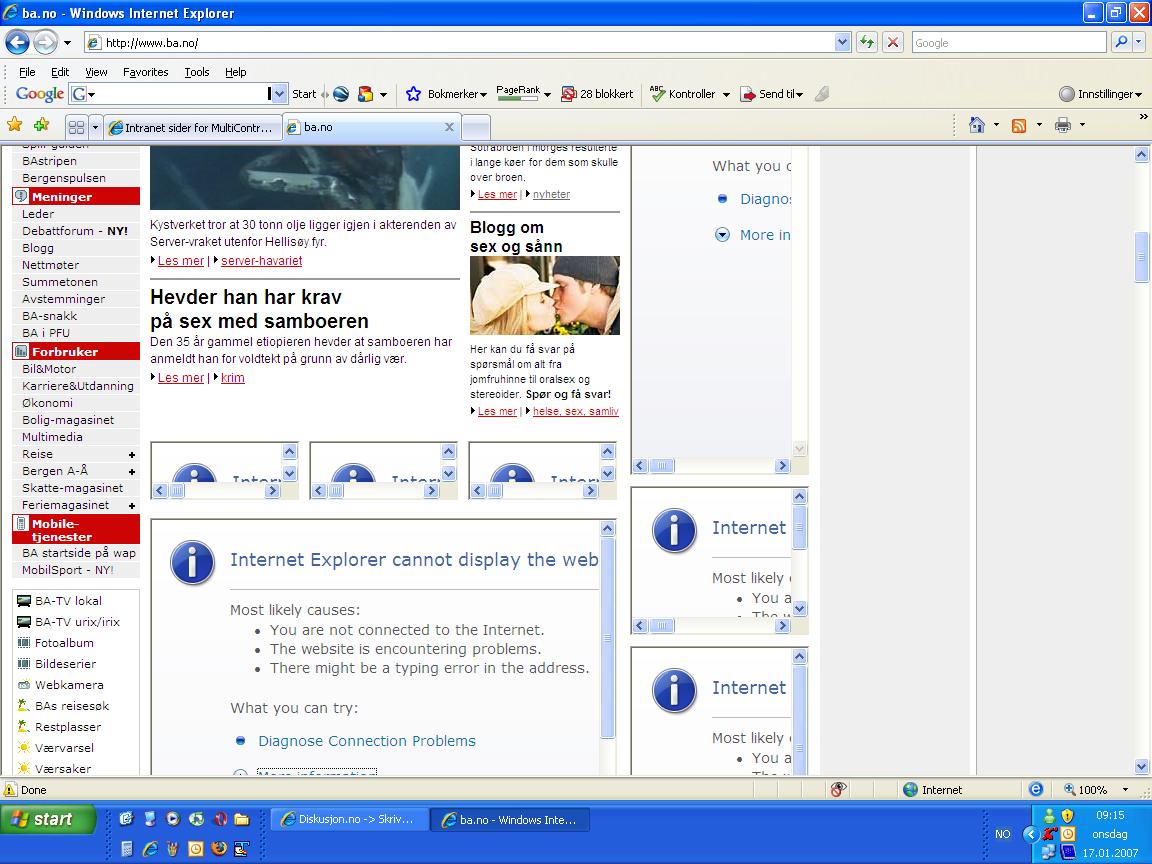Click the Send til toolbar icon
Screen dimensions: 1152x864
747,94
